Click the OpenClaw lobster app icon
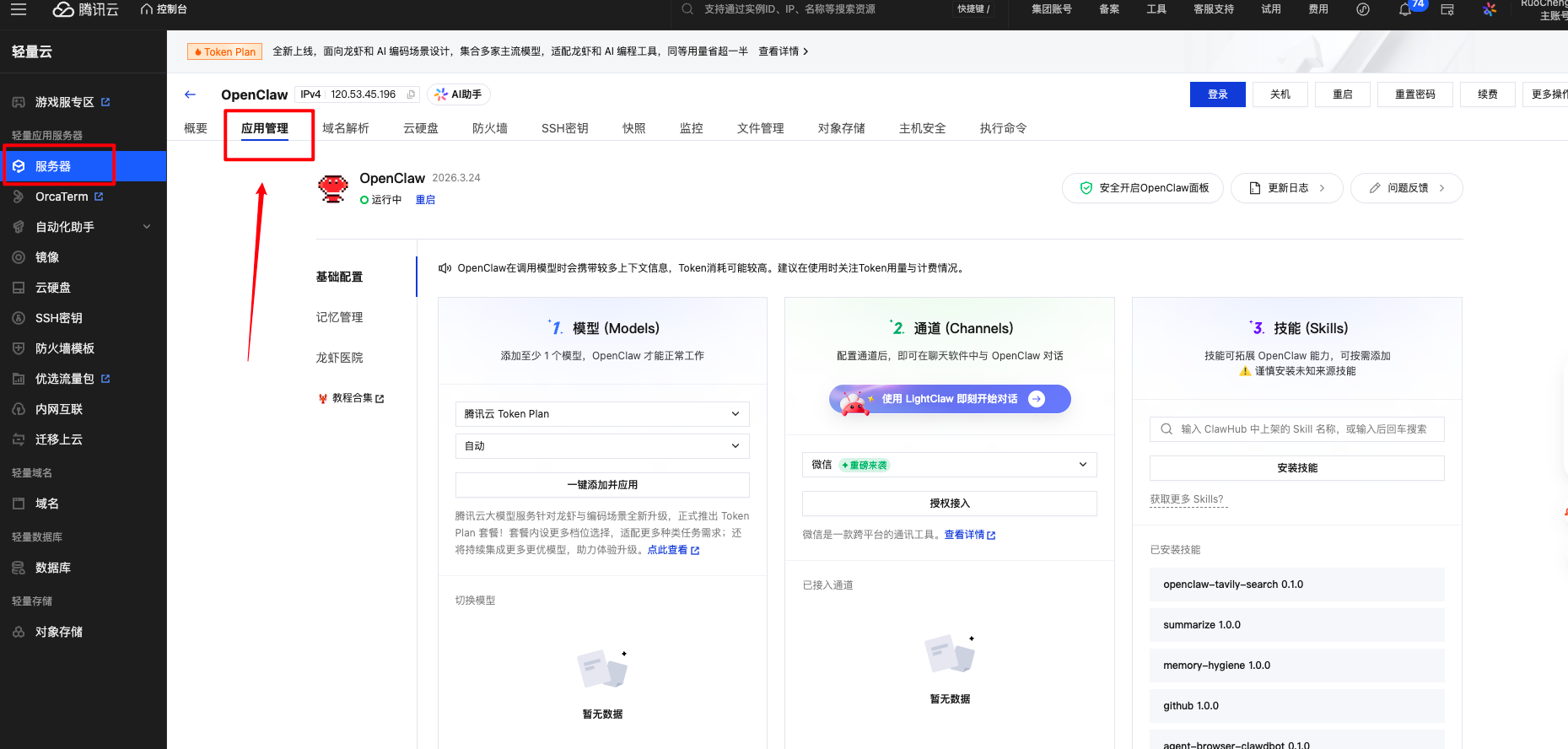The width and height of the screenshot is (1568, 749). pyautogui.click(x=333, y=188)
